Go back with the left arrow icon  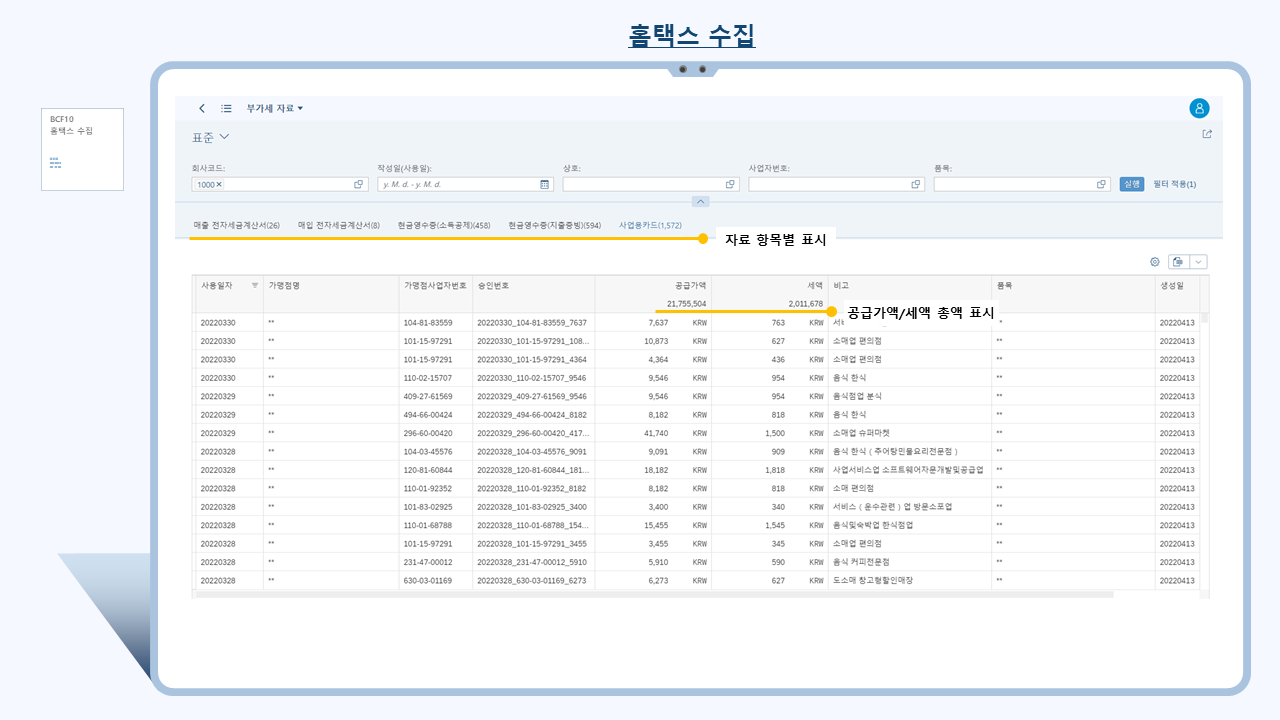click(202, 108)
